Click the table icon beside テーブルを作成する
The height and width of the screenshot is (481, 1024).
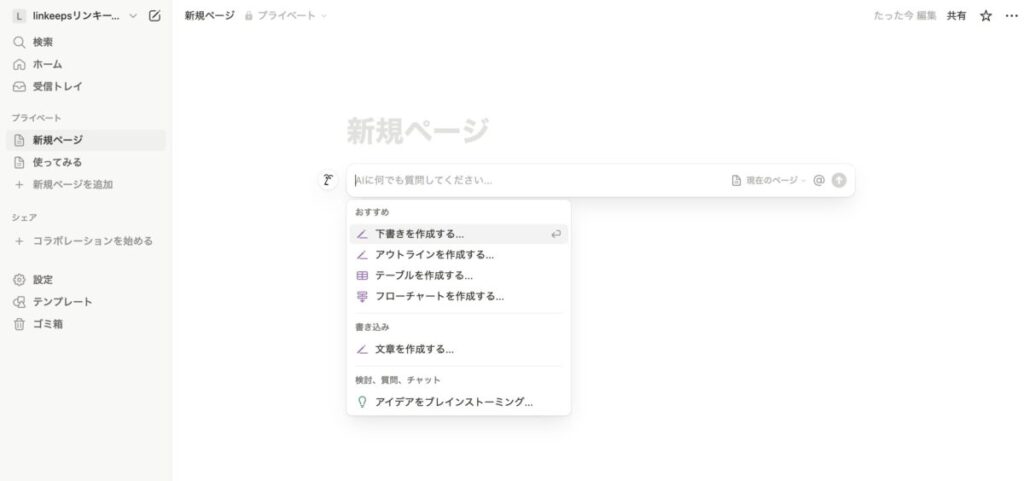(x=362, y=276)
